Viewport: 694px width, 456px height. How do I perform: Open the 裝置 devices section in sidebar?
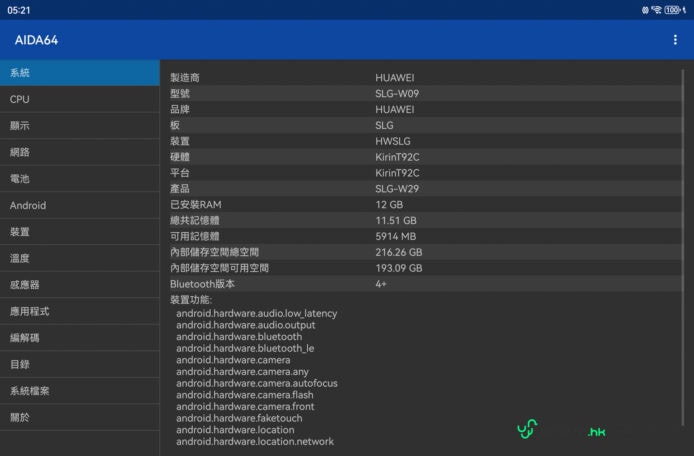(80, 232)
